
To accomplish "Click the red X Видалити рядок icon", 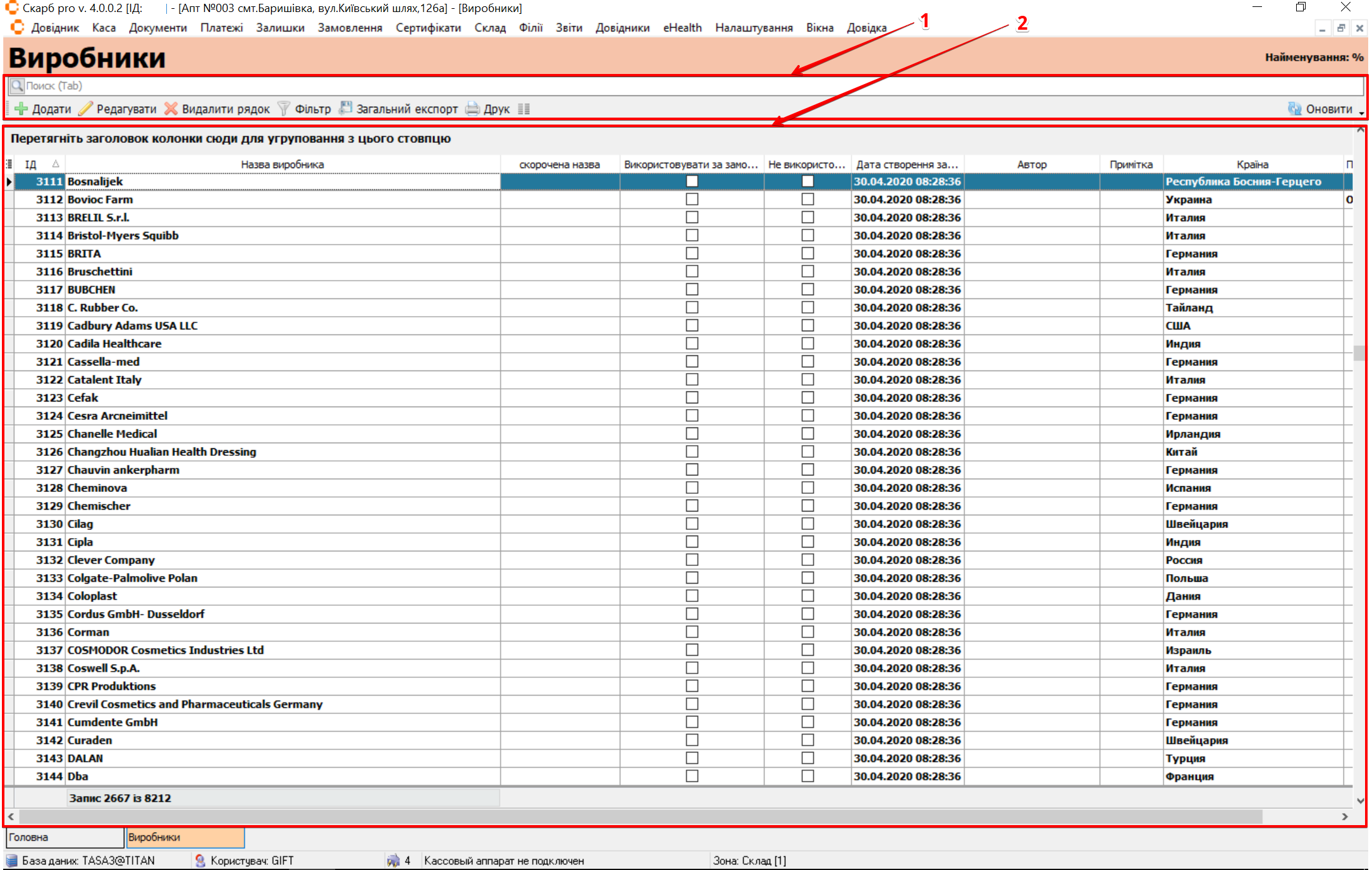I will 171,109.
